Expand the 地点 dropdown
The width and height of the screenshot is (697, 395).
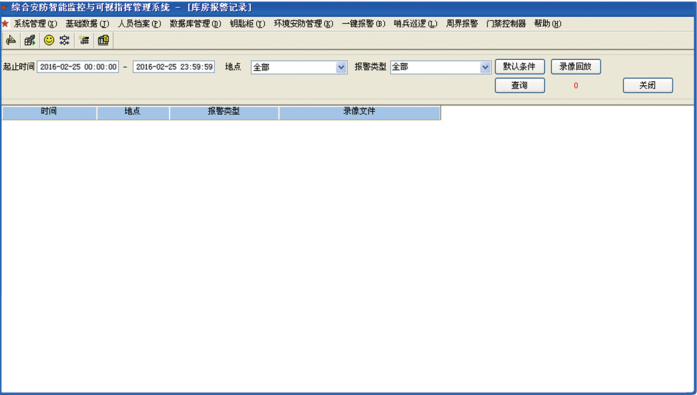[341, 67]
